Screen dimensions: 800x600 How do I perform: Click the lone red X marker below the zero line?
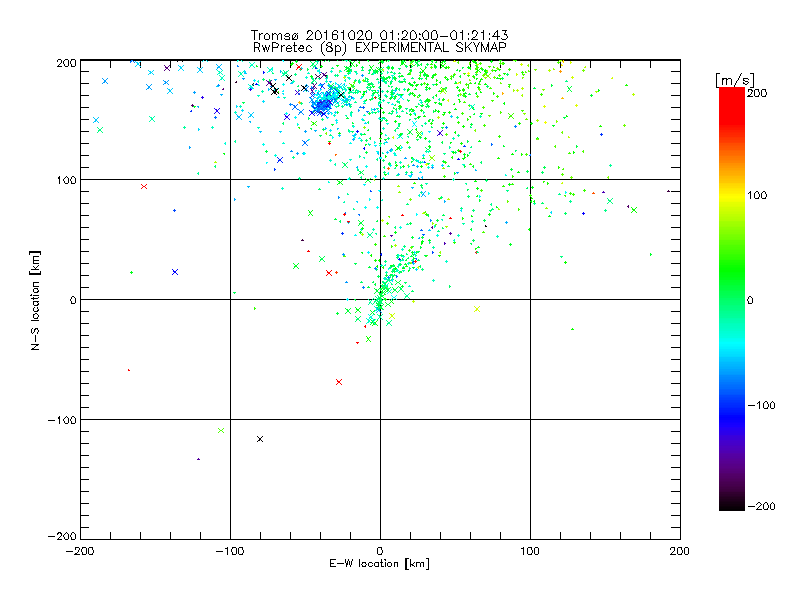point(339,382)
